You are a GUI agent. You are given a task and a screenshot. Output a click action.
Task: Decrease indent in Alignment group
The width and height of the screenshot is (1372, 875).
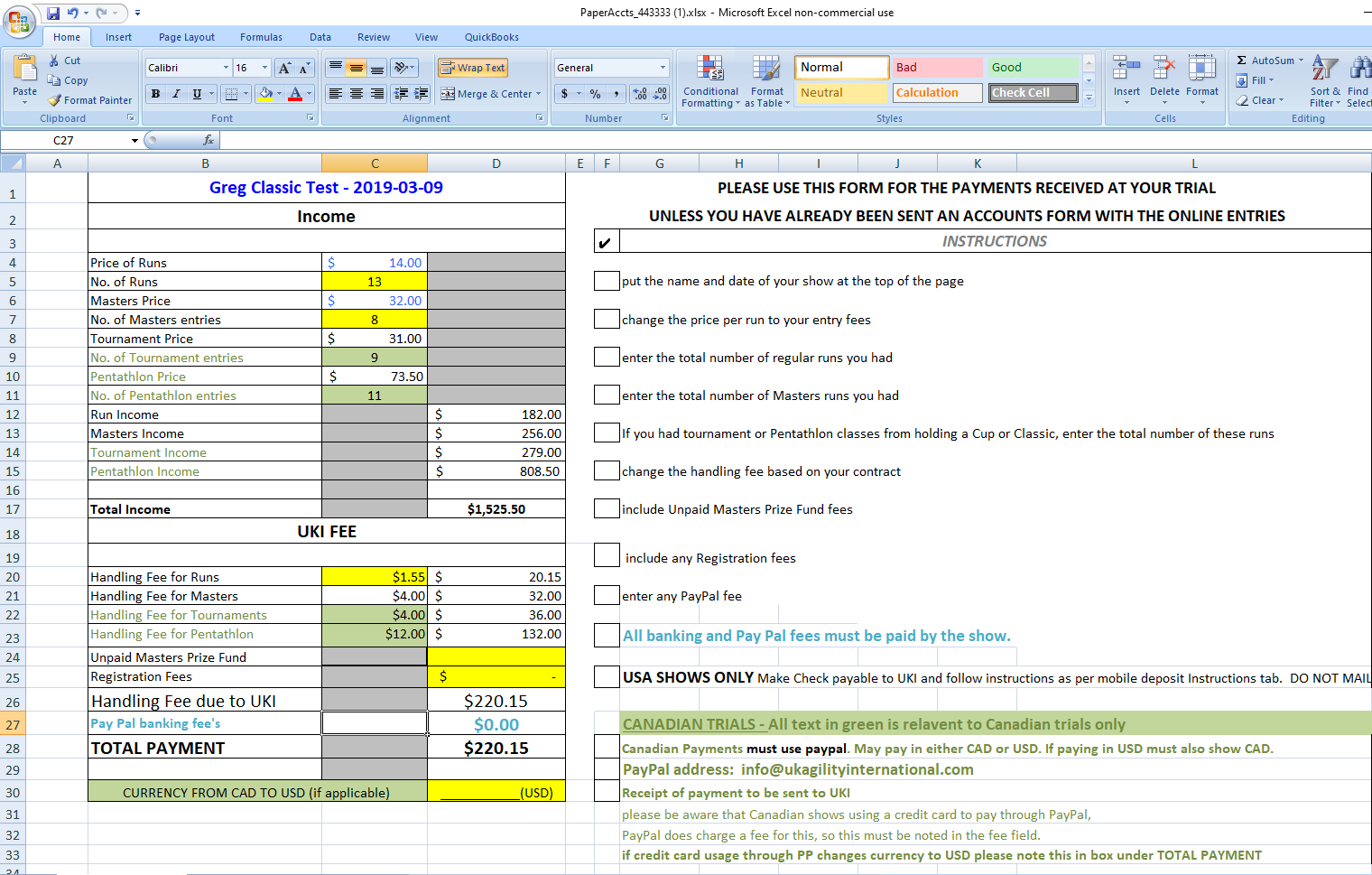401,94
